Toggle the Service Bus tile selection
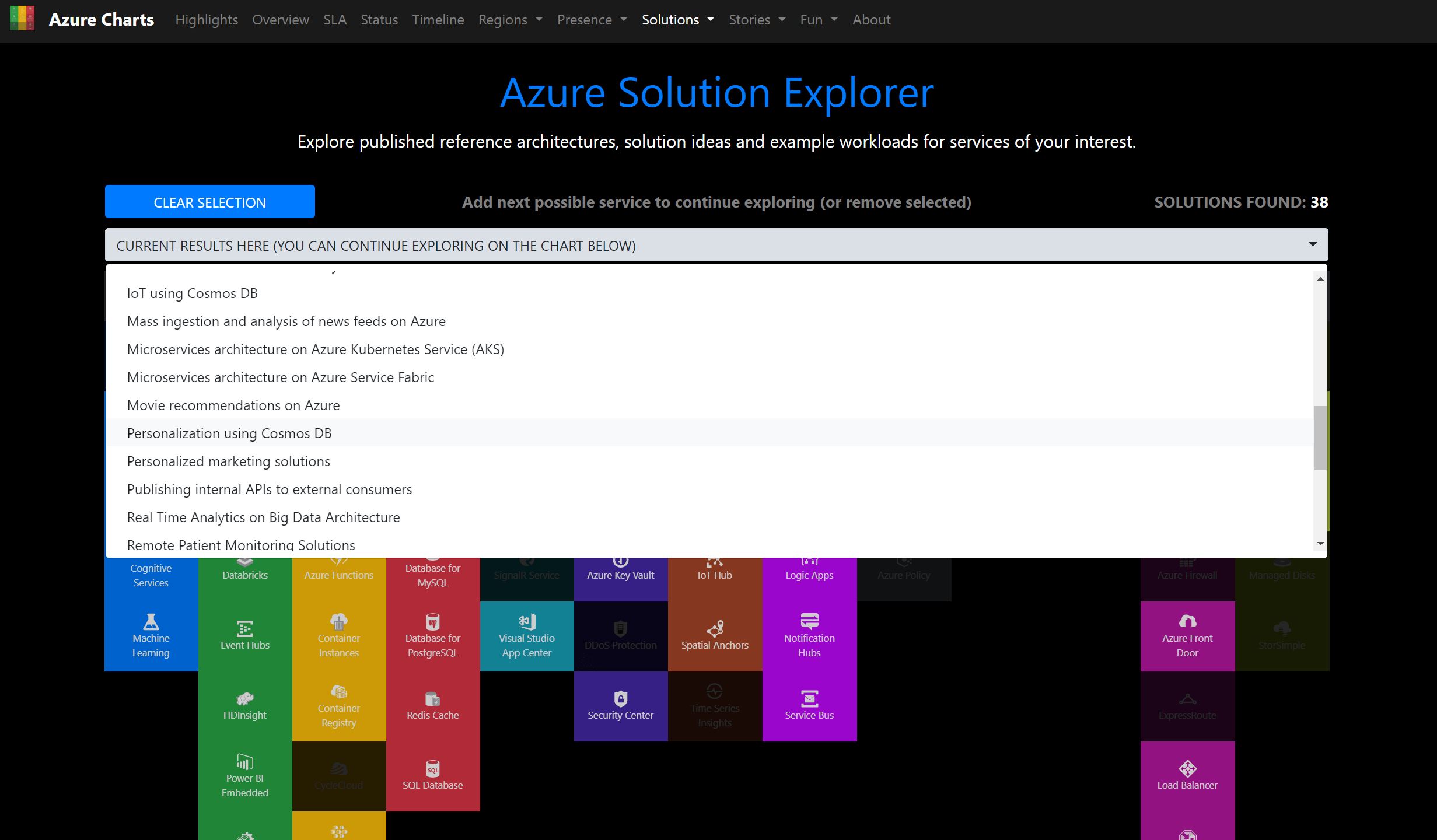 [809, 706]
